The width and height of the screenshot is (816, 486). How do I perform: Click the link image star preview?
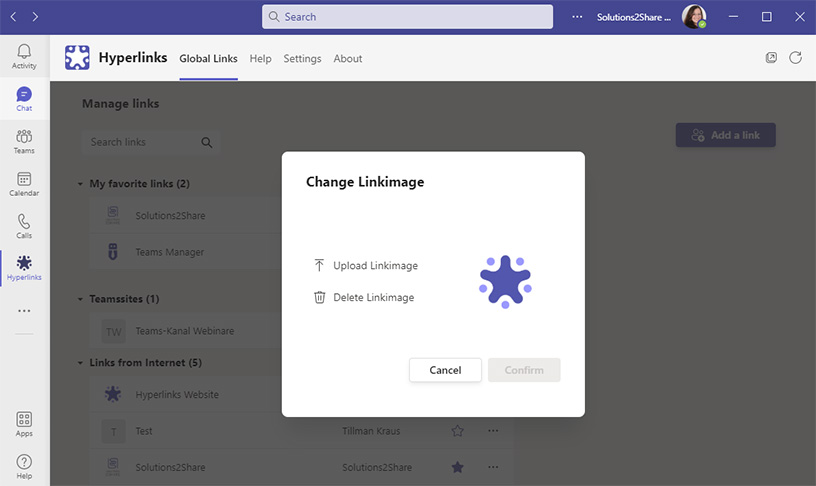pos(505,282)
